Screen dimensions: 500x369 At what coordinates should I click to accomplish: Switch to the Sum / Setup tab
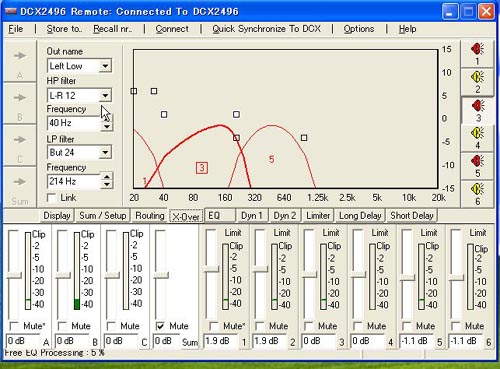point(103,216)
